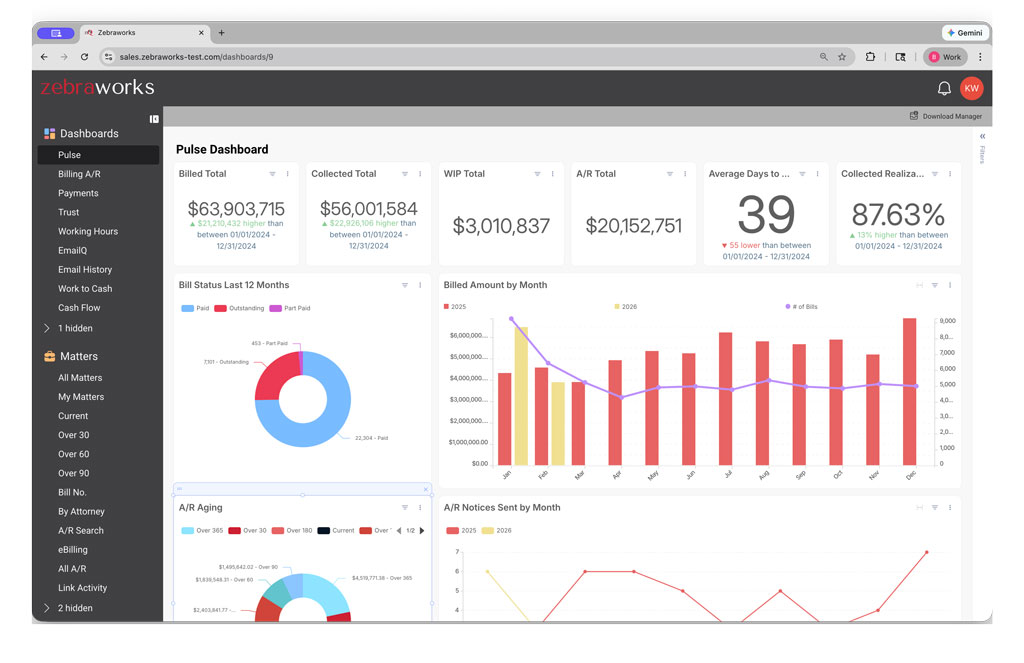This screenshot has width=1024, height=663.
Task: Go to All Matters
Action: pyautogui.click(x=80, y=378)
